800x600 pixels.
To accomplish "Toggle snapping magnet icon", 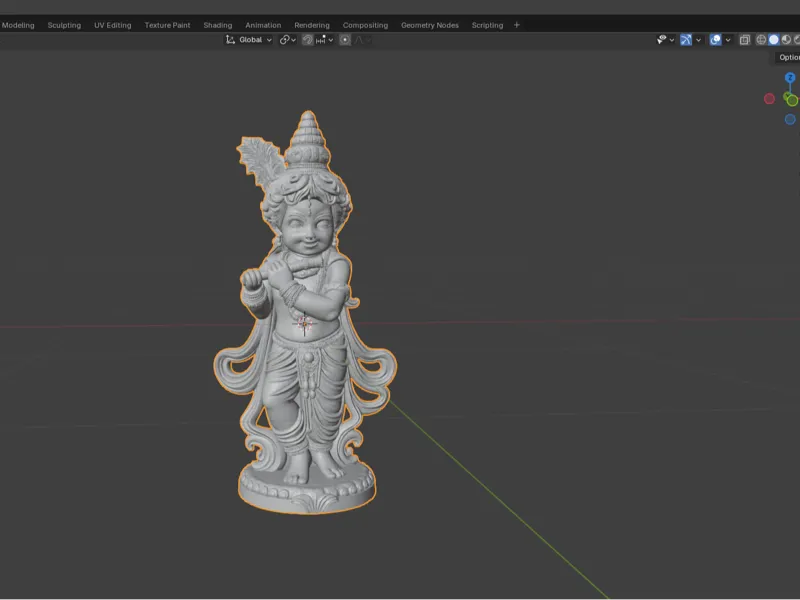I will point(307,40).
